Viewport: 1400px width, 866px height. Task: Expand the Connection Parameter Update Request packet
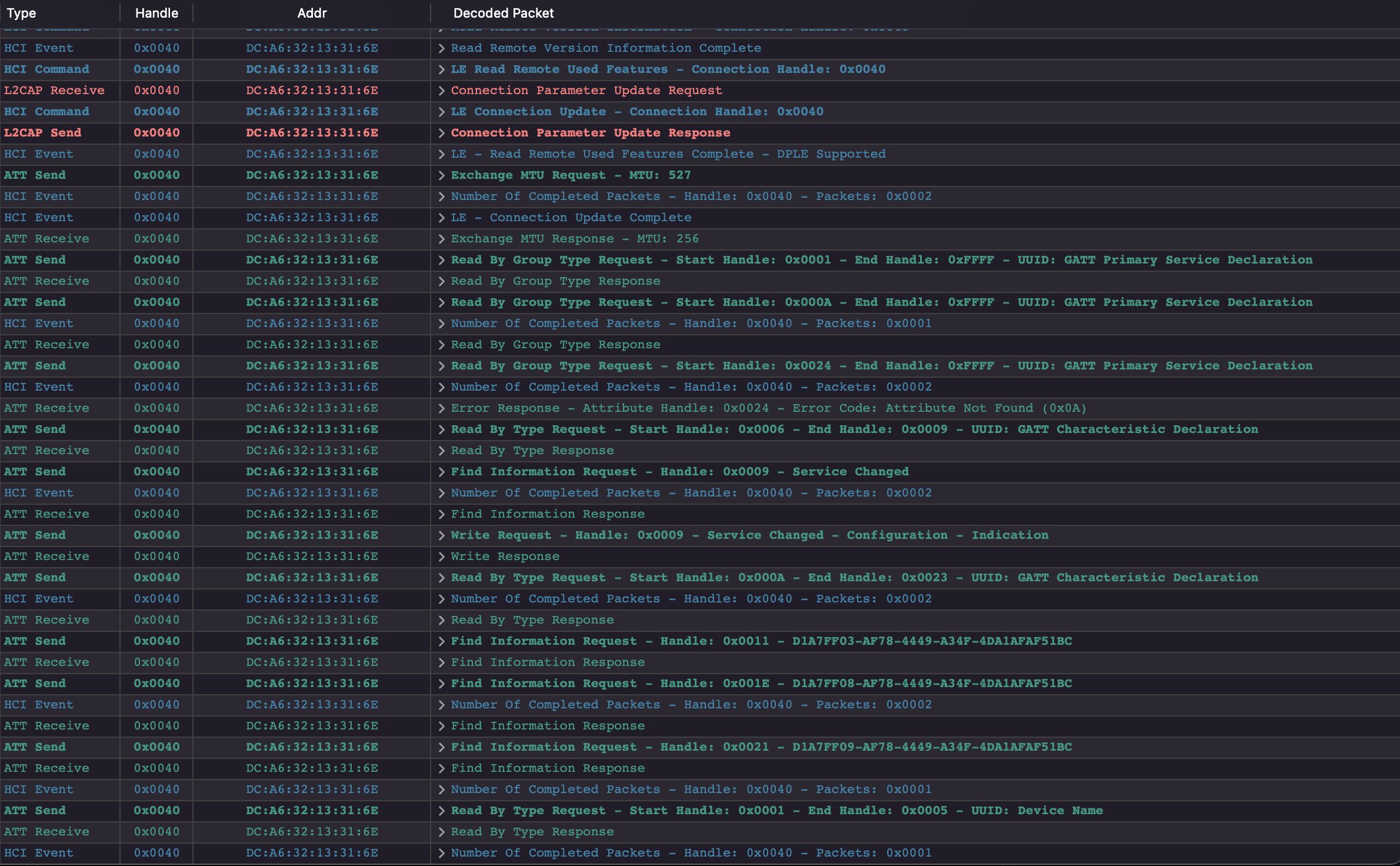tap(440, 90)
